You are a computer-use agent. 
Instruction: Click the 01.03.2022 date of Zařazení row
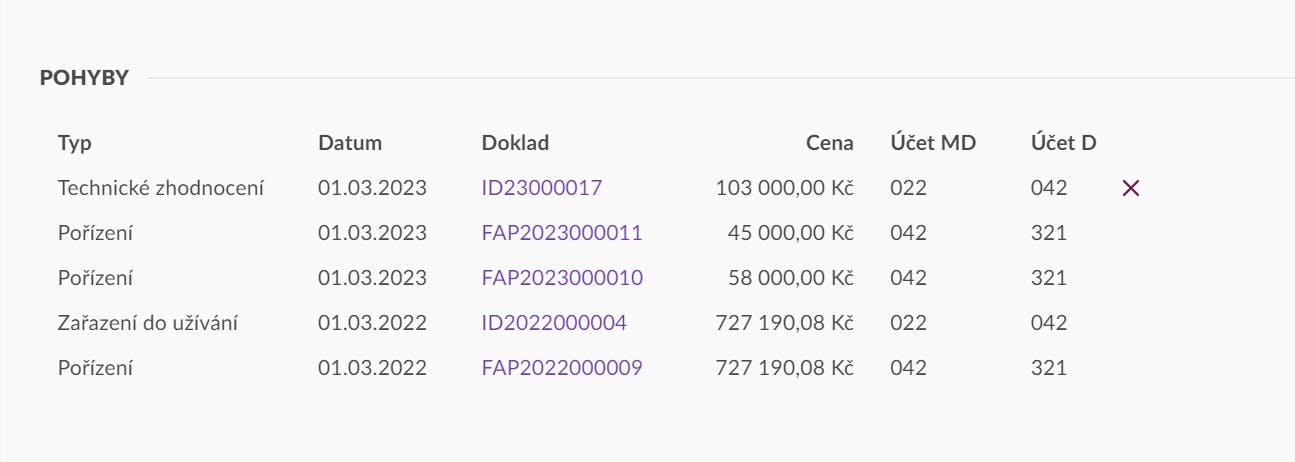pos(372,323)
